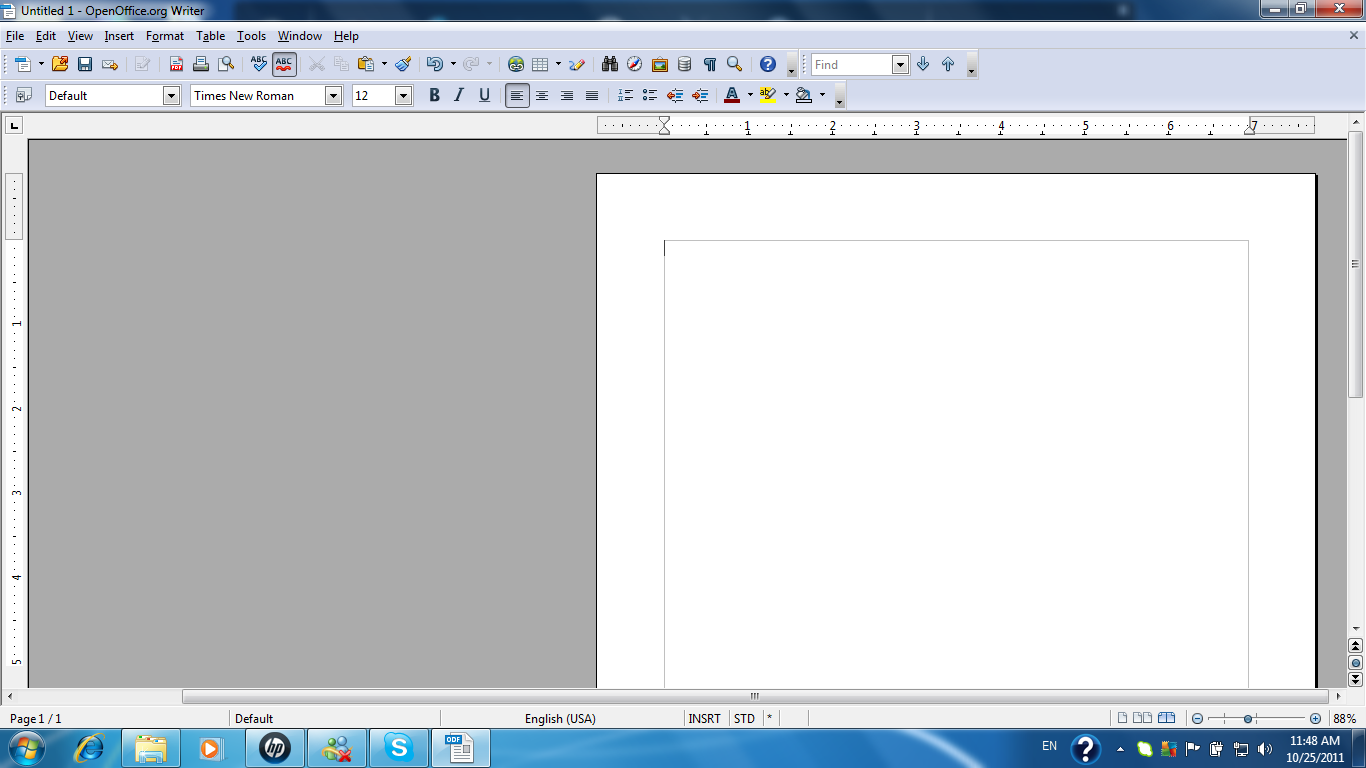Center the paragraph text
Screen dimensions: 1366x768
542,95
